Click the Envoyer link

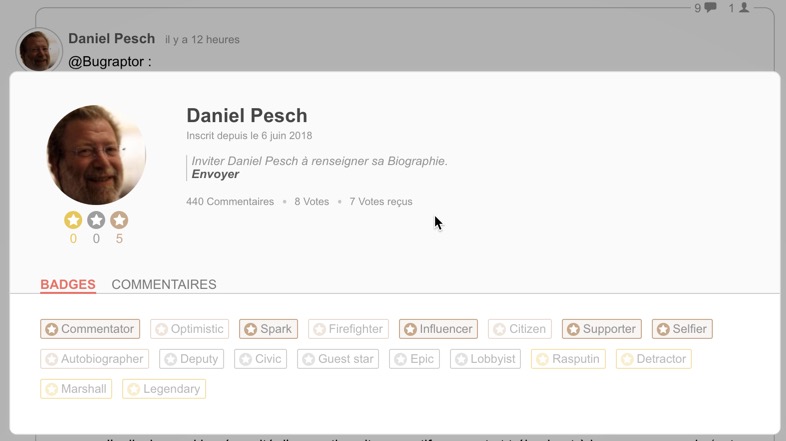coord(215,174)
